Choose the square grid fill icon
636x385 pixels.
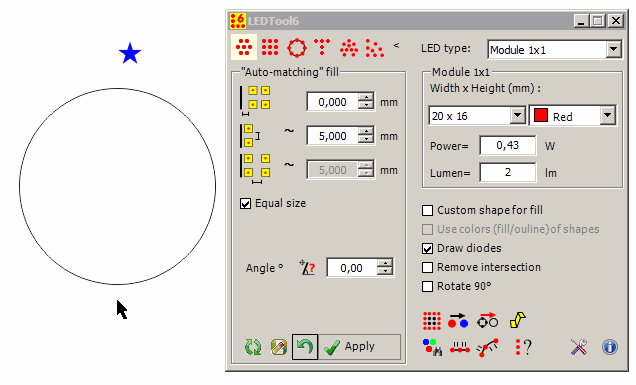point(270,47)
